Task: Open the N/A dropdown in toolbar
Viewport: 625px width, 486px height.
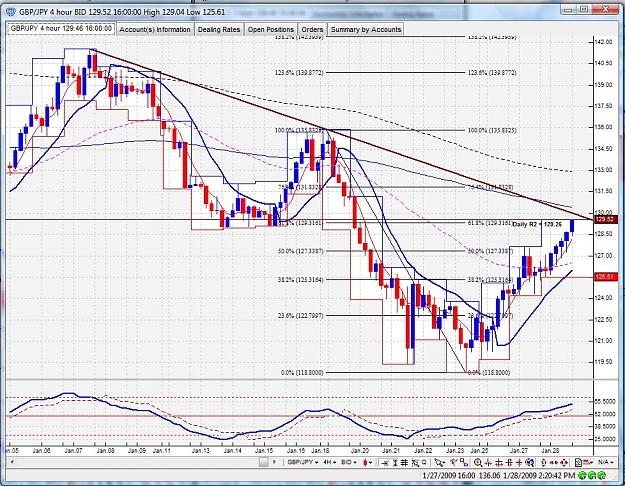Action: pos(605,462)
